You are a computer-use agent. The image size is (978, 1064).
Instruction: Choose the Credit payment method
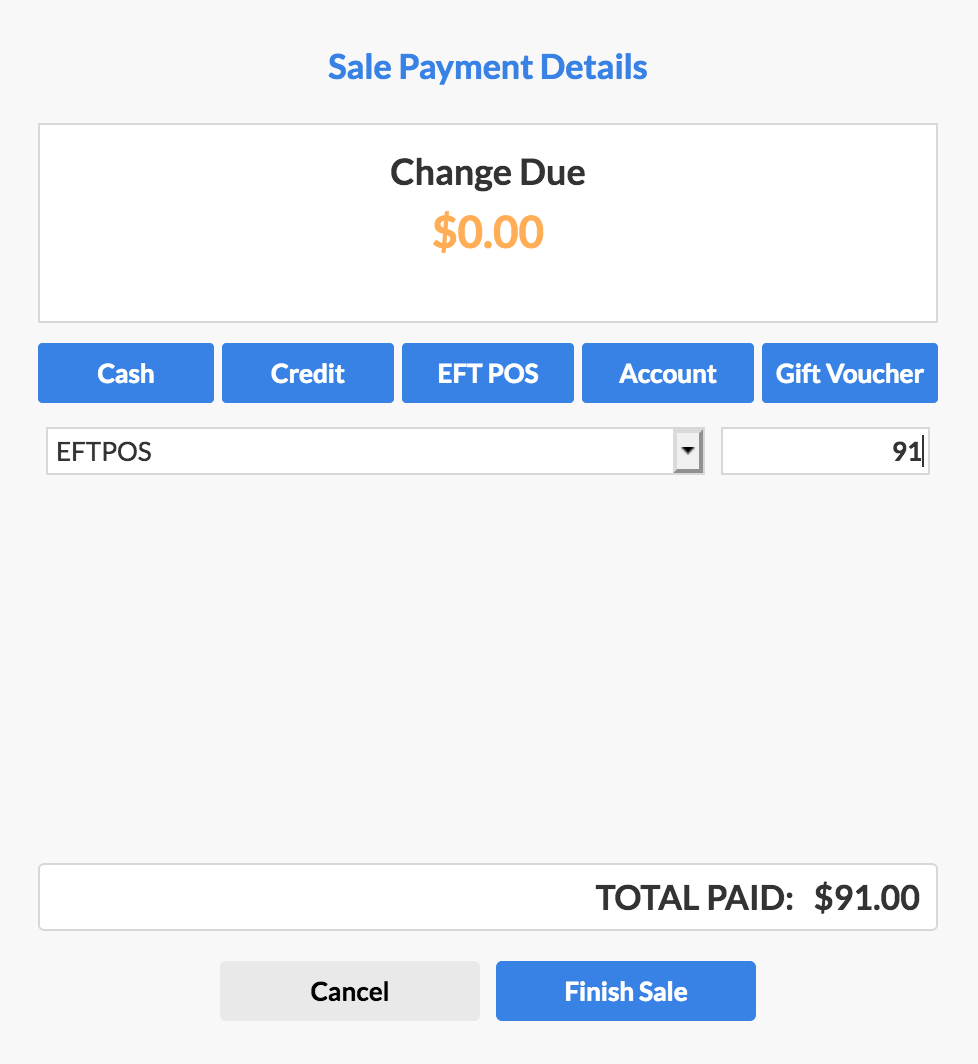tap(308, 373)
